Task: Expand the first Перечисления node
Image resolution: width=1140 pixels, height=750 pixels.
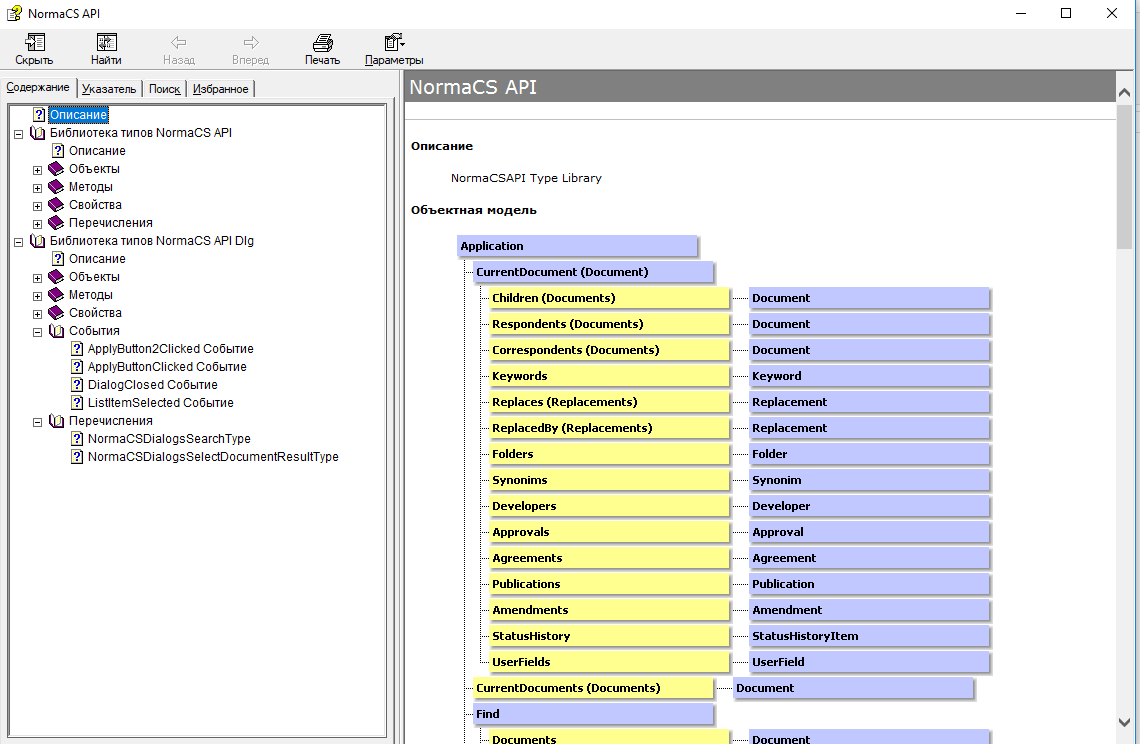Action: point(38,225)
